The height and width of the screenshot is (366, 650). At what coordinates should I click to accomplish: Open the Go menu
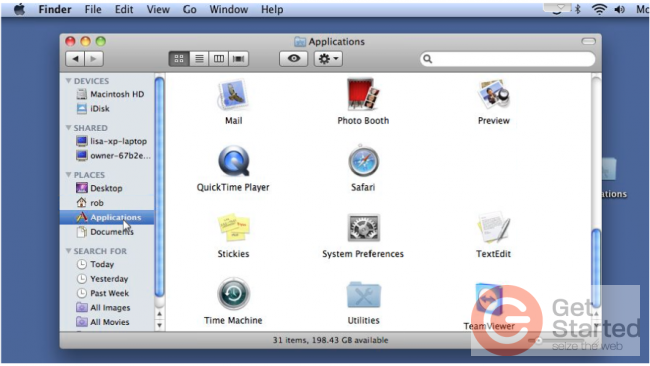point(189,9)
